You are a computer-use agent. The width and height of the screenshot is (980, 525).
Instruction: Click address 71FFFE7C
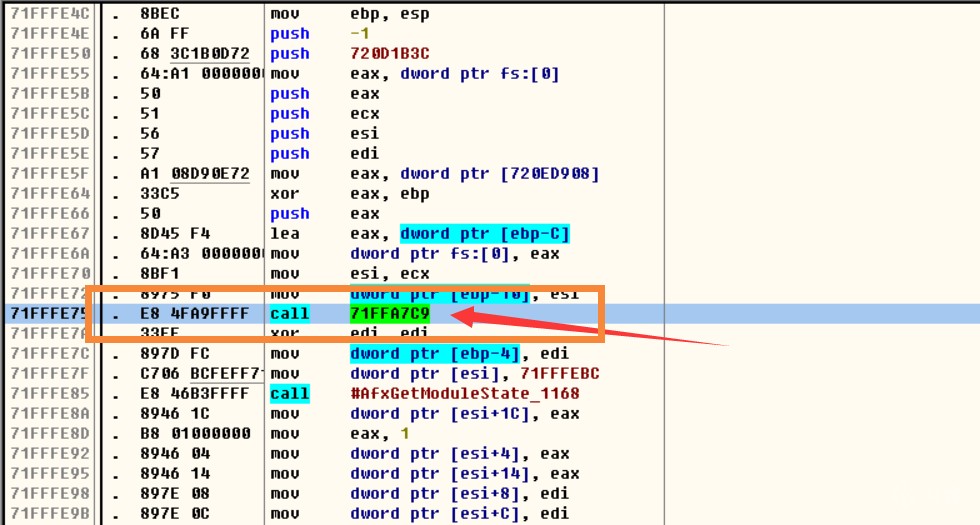50,353
